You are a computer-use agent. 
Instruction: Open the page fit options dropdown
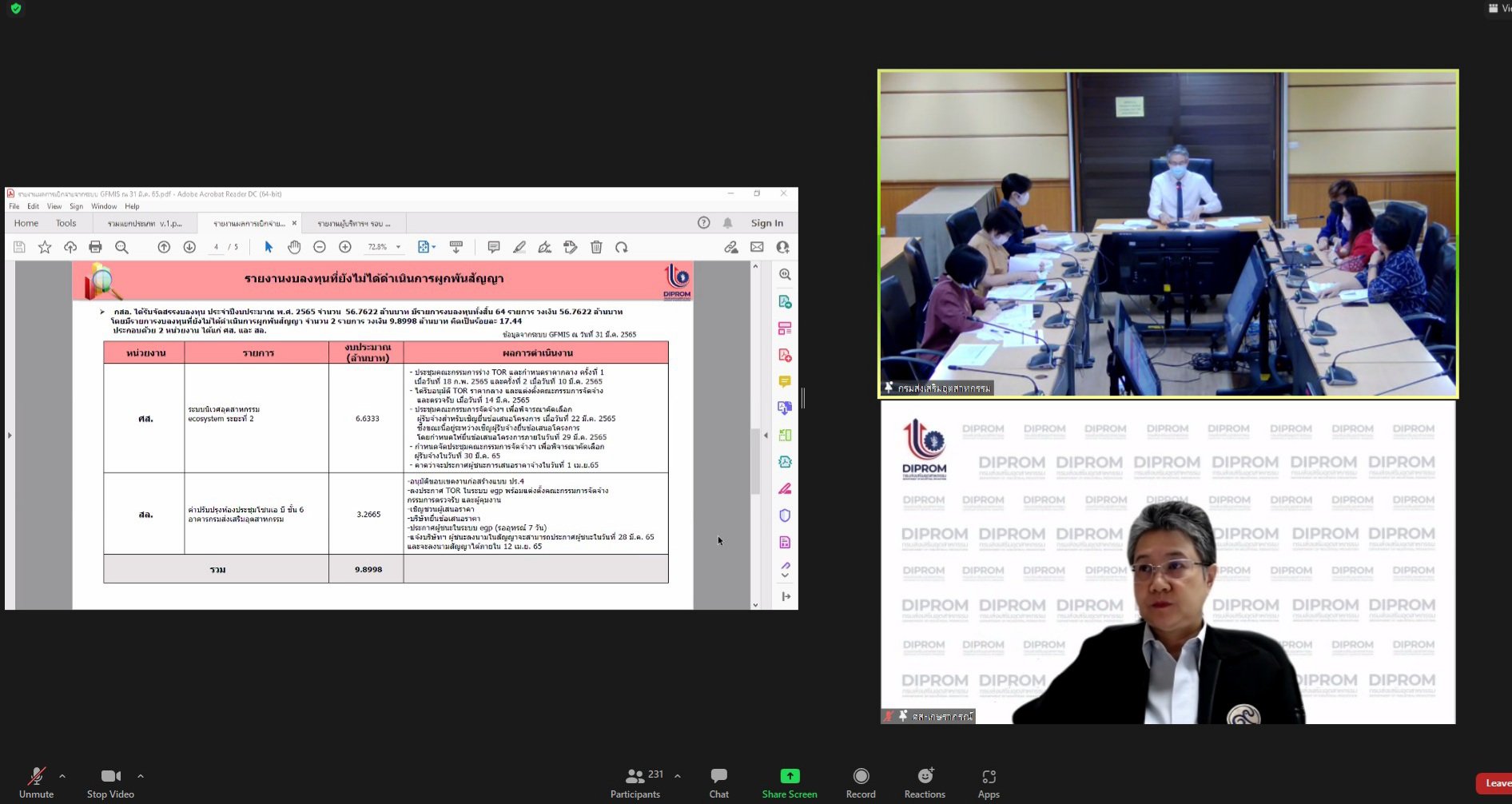coord(427,248)
